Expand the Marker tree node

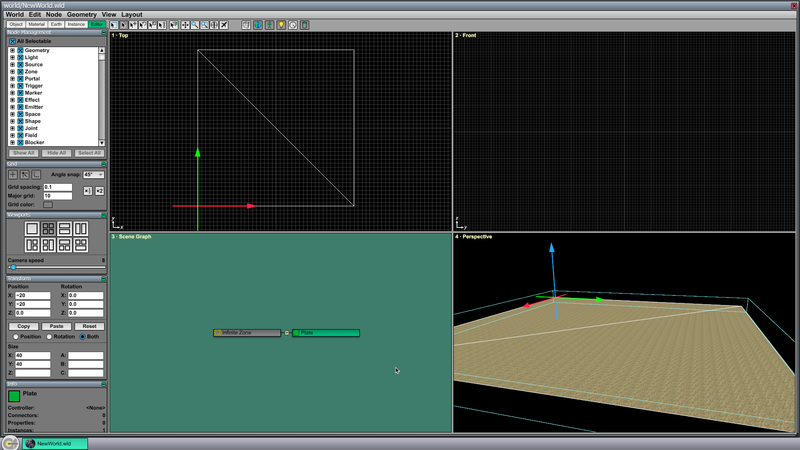pos(12,93)
